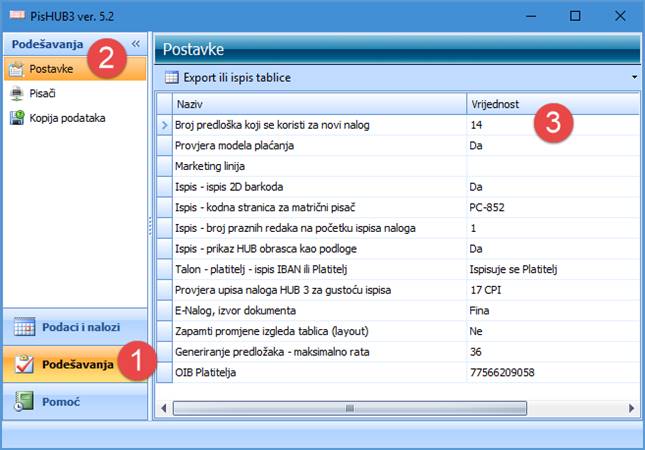The height and width of the screenshot is (450, 645).
Task: Select the Marketing linija row
Action: point(398,166)
